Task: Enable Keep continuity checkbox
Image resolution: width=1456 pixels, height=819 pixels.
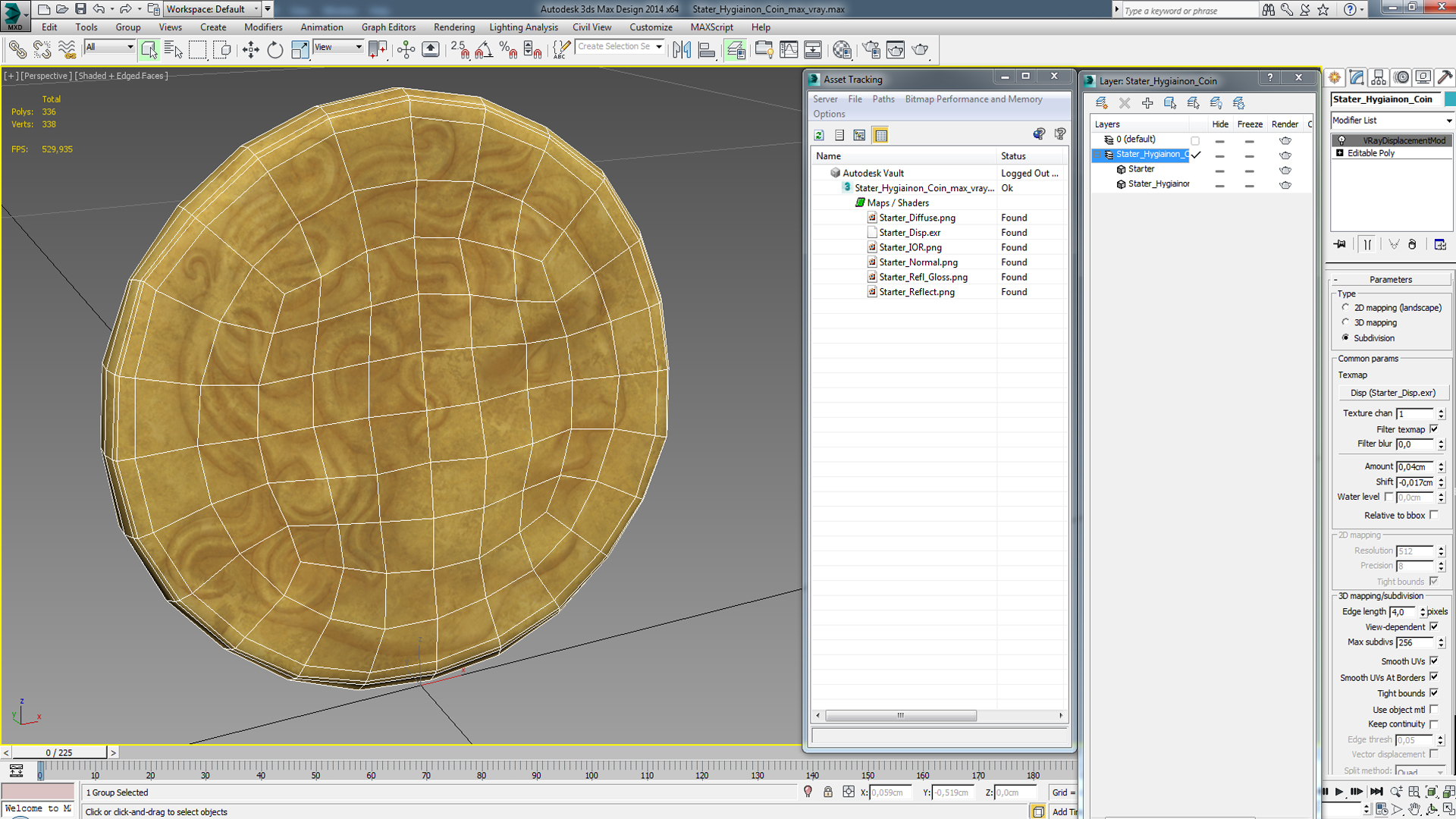Action: pos(1433,724)
